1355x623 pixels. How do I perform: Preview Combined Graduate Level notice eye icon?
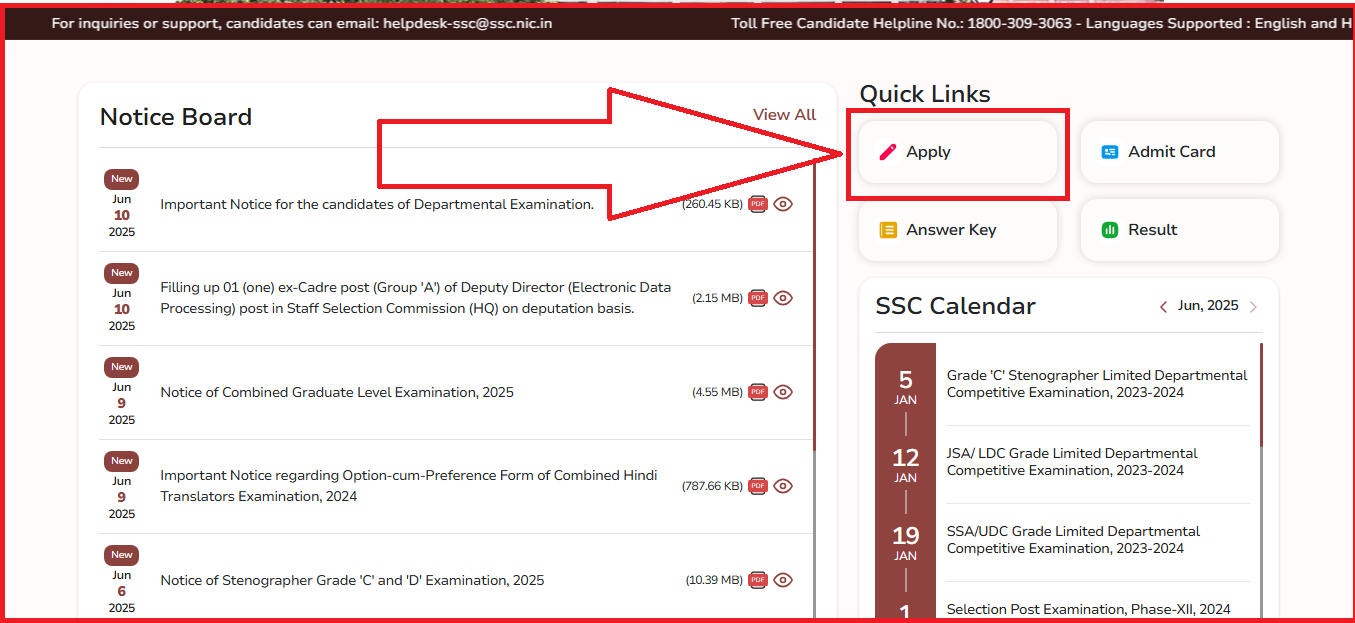tap(783, 392)
